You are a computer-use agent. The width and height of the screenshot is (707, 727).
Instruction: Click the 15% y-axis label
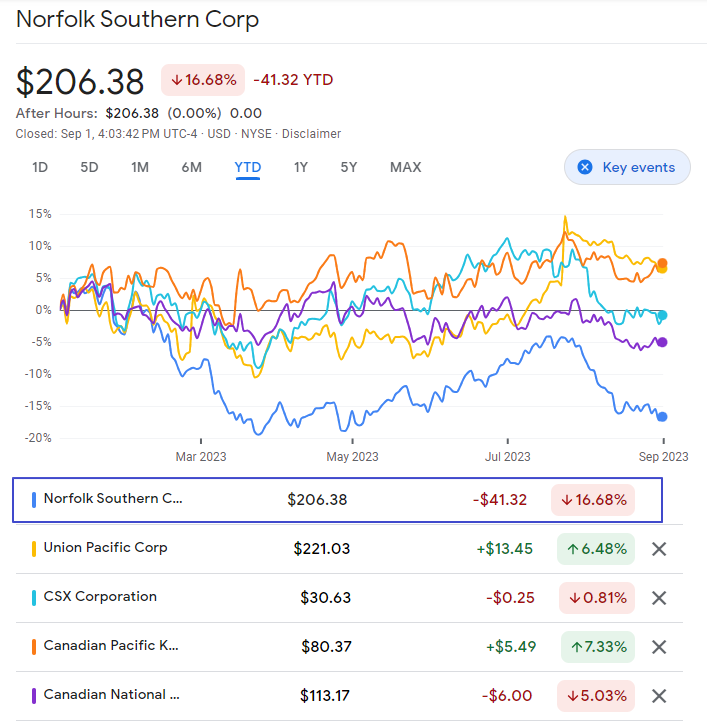tap(40, 214)
